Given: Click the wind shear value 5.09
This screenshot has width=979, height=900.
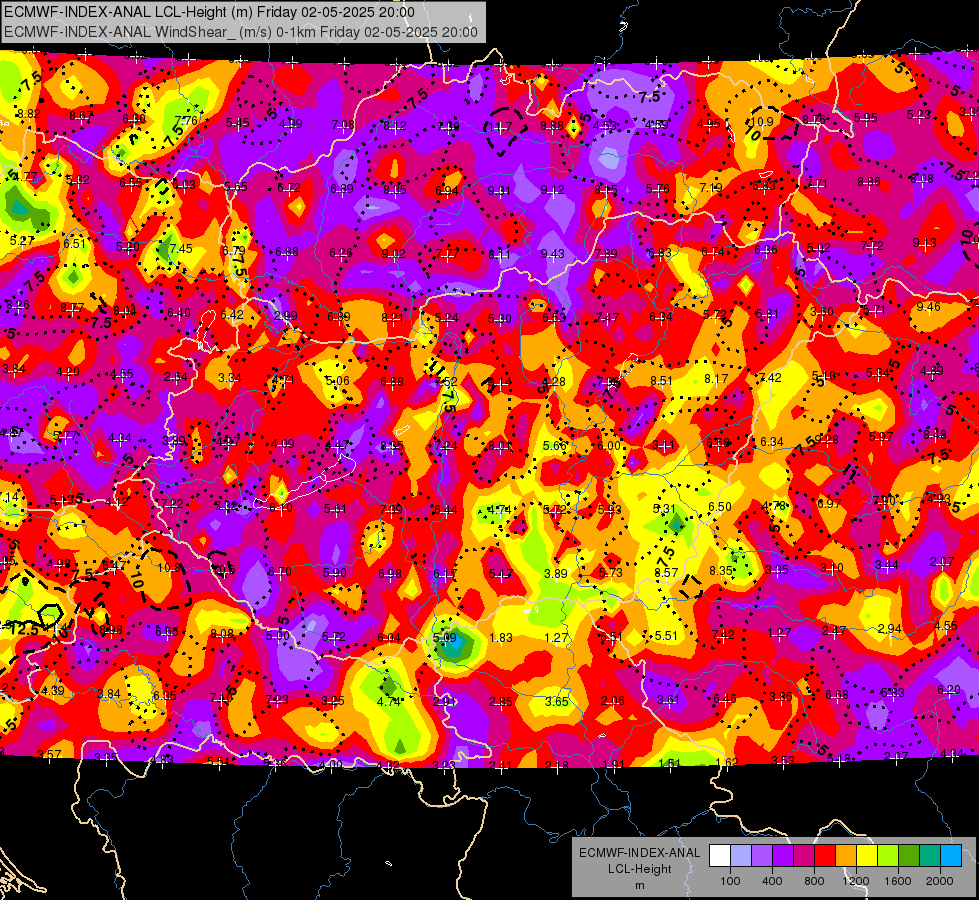Looking at the screenshot, I should tap(445, 638).
